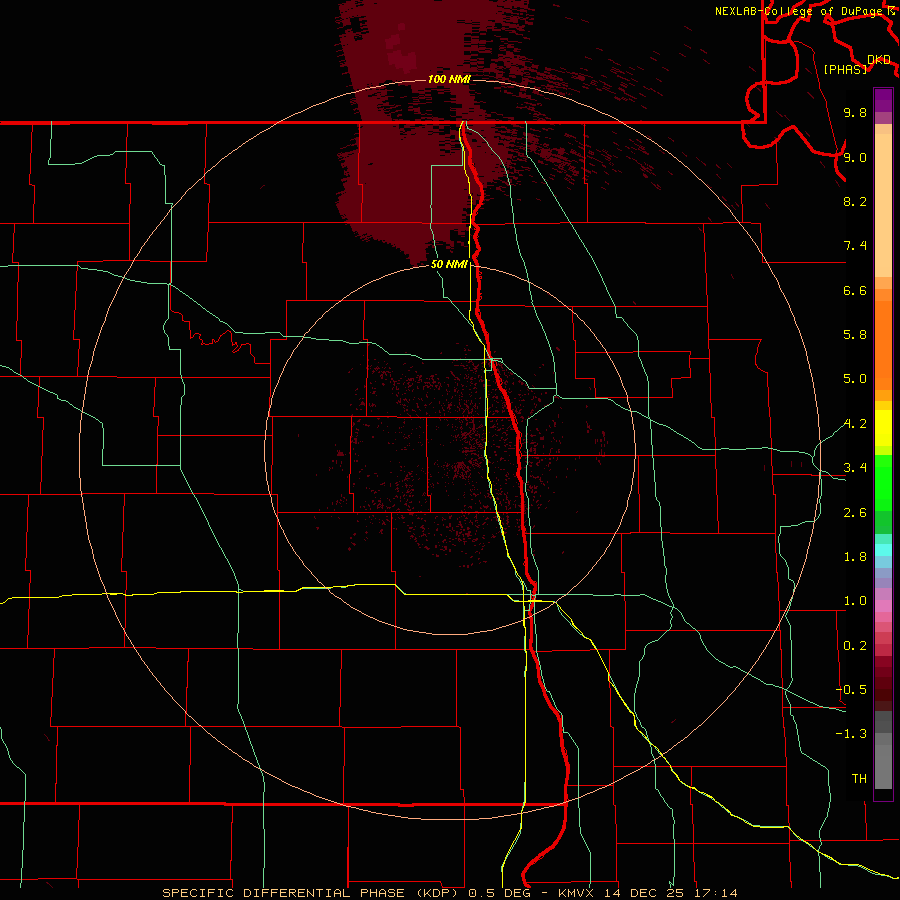Click the 0.2 scale value

click(855, 646)
